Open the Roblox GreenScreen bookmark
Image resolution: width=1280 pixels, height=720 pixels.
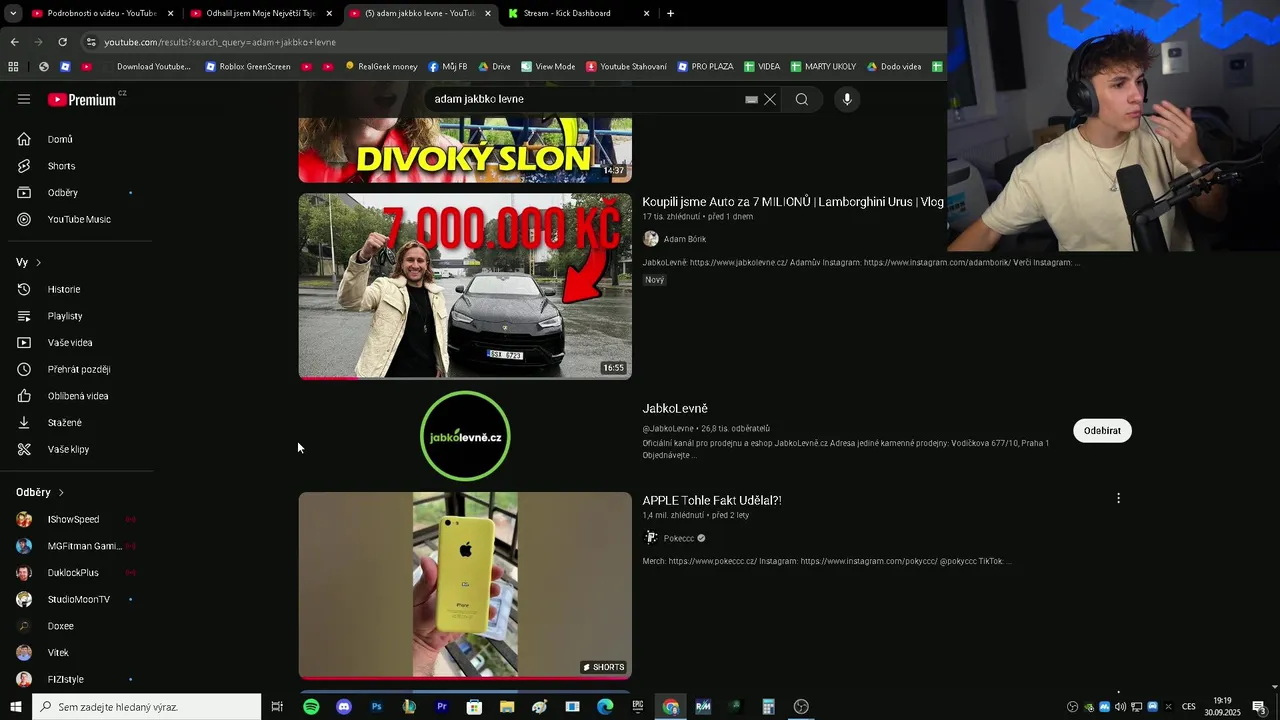248,66
